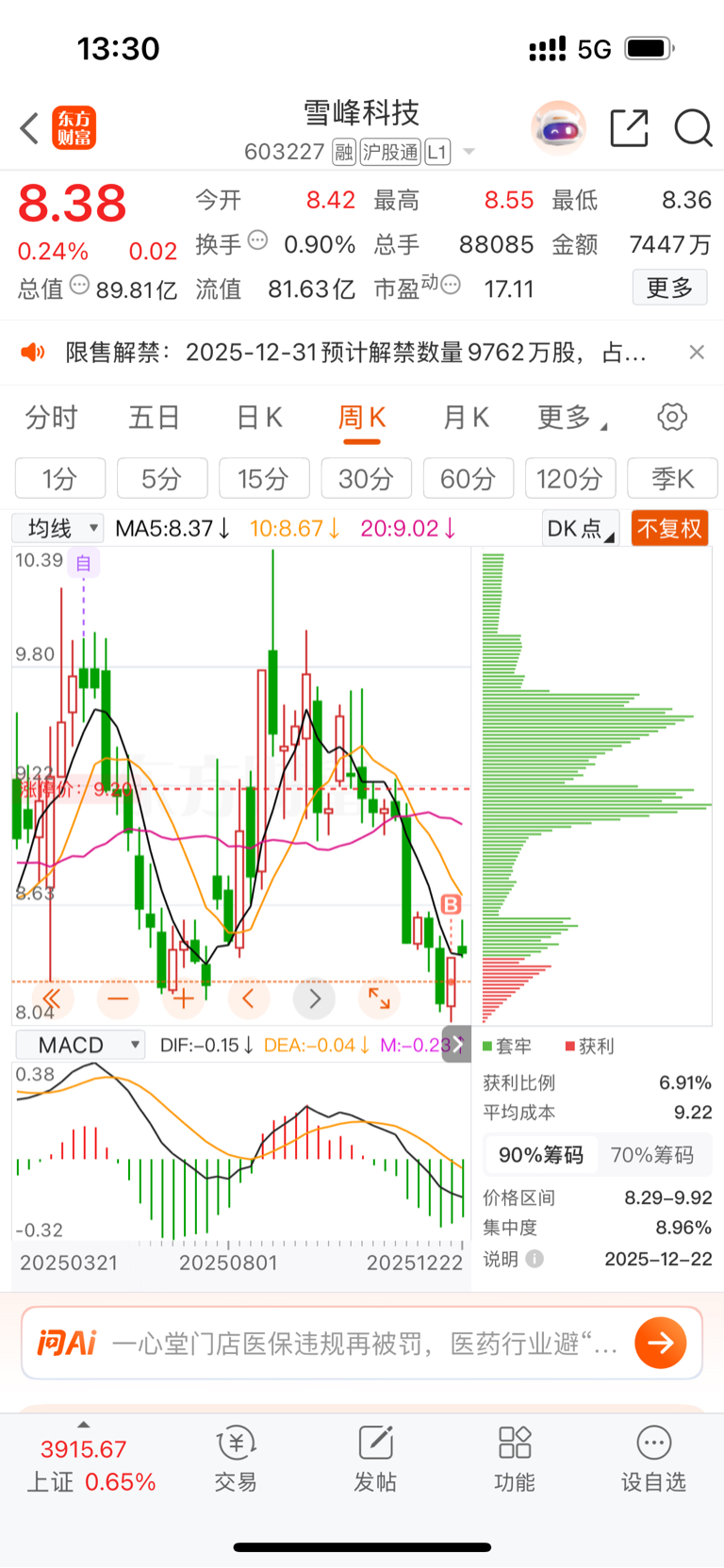Tap the 套牢 green legend
The height and width of the screenshot is (1568, 724).
point(507,1046)
